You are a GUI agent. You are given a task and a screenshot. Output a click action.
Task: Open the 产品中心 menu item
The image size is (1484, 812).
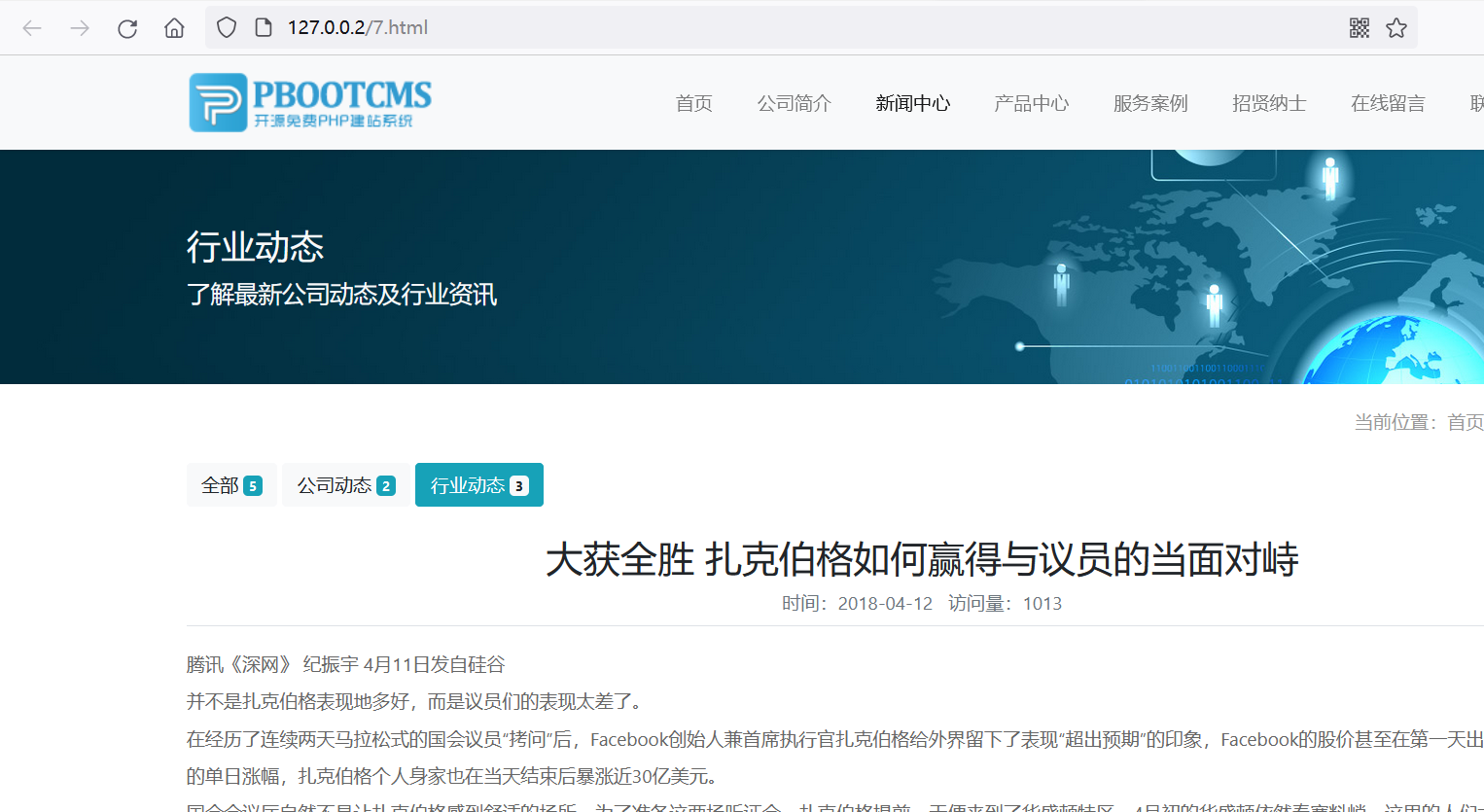tap(1032, 102)
